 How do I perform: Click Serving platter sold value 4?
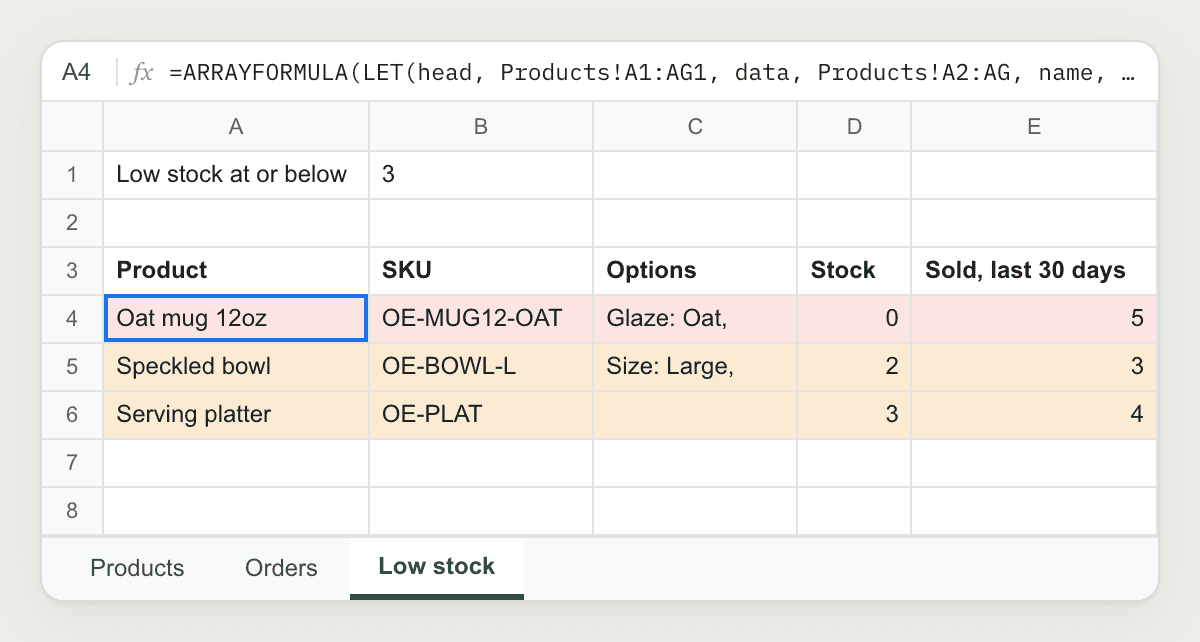pos(1034,415)
